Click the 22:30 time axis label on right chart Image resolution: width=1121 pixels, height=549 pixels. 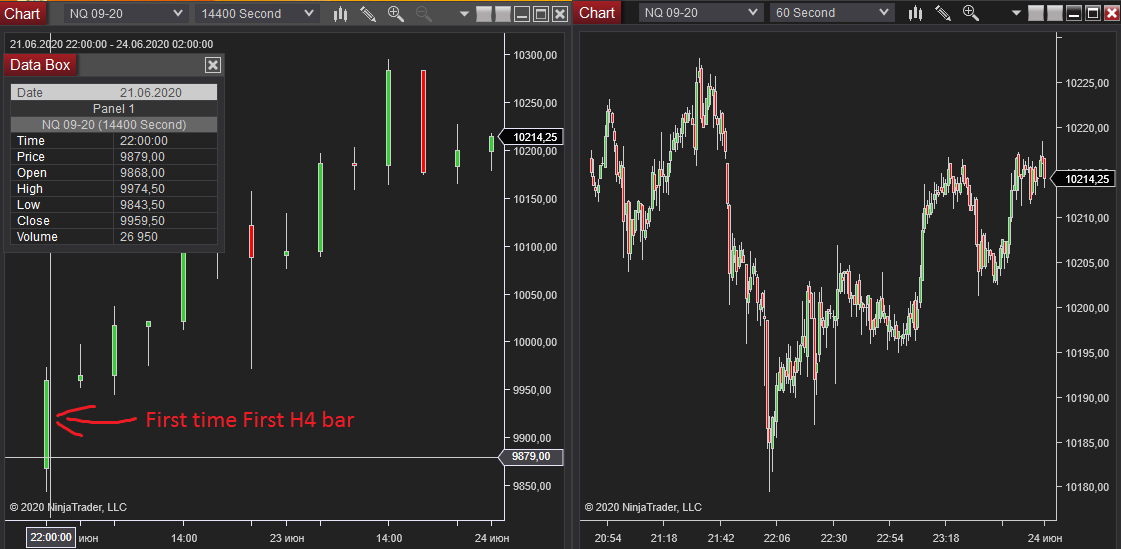click(x=833, y=537)
